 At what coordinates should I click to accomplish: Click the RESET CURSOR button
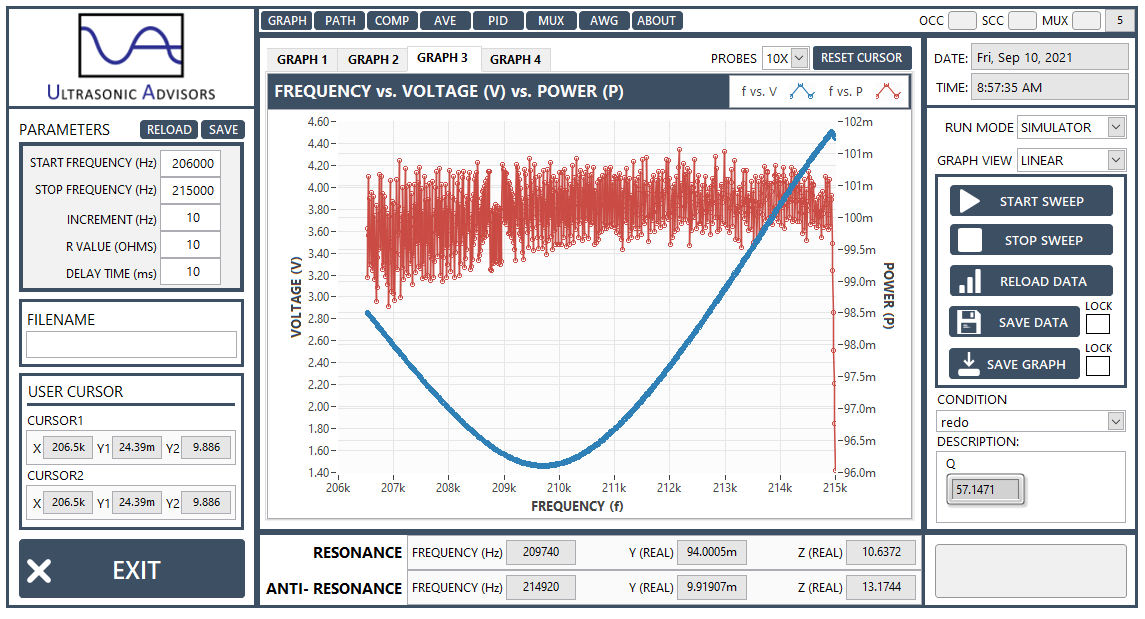(862, 58)
